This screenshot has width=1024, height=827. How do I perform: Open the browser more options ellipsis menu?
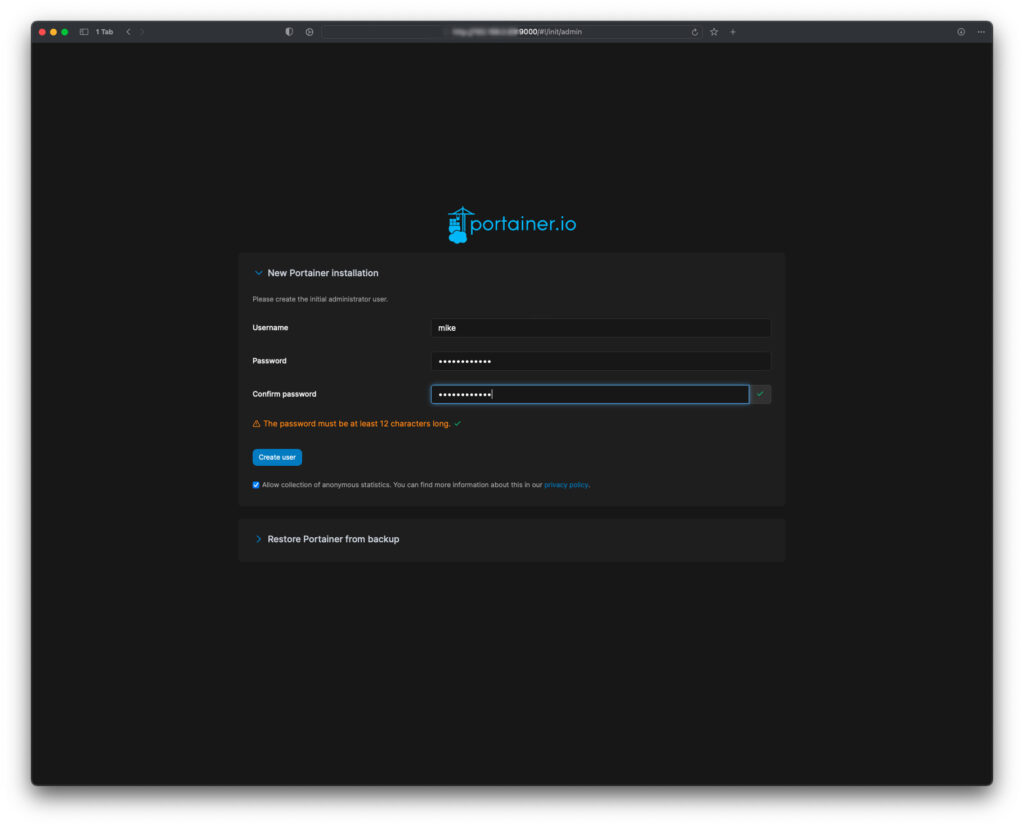coord(981,32)
